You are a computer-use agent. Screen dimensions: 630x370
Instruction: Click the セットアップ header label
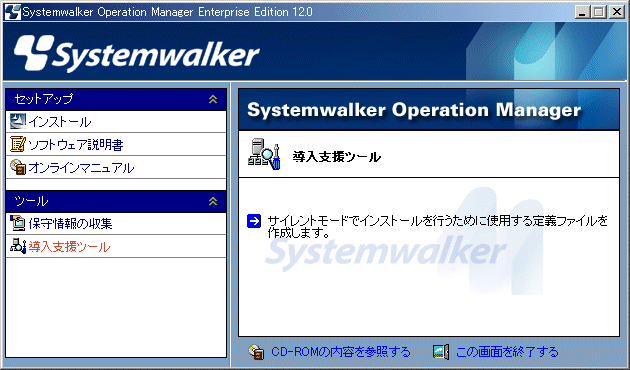[x=44, y=99]
